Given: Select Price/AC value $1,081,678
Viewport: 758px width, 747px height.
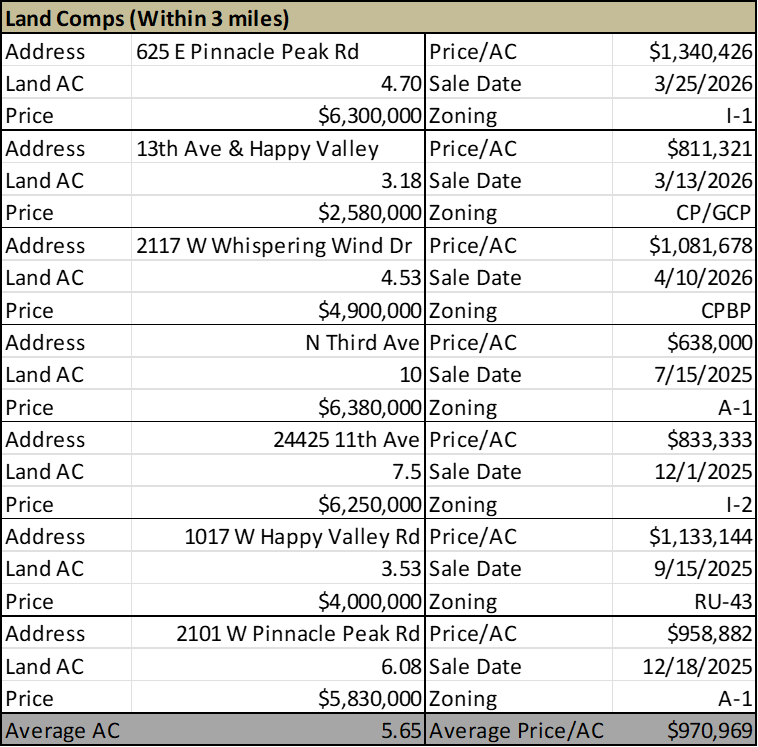Looking at the screenshot, I should pos(684,245).
